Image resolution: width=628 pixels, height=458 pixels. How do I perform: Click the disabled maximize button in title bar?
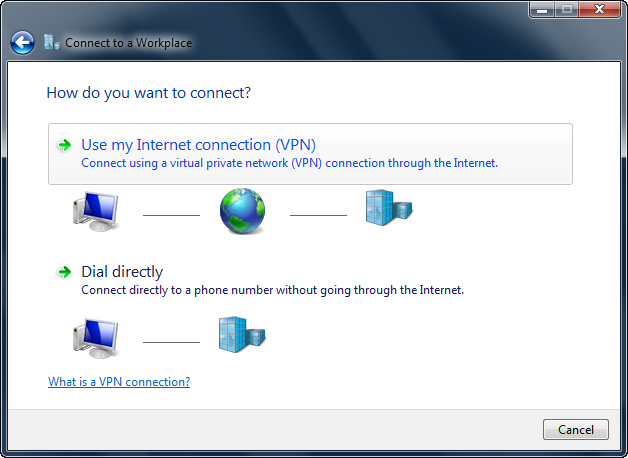566,10
